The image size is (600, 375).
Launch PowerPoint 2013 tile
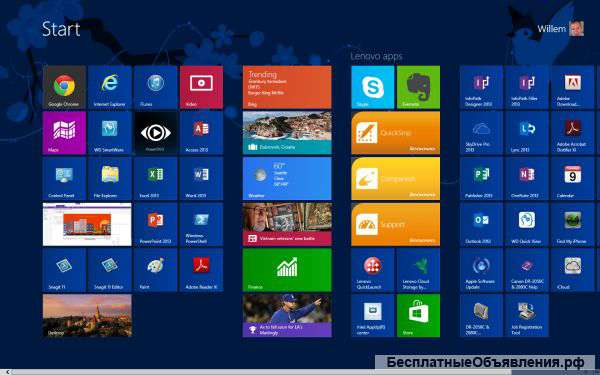[x=156, y=224]
